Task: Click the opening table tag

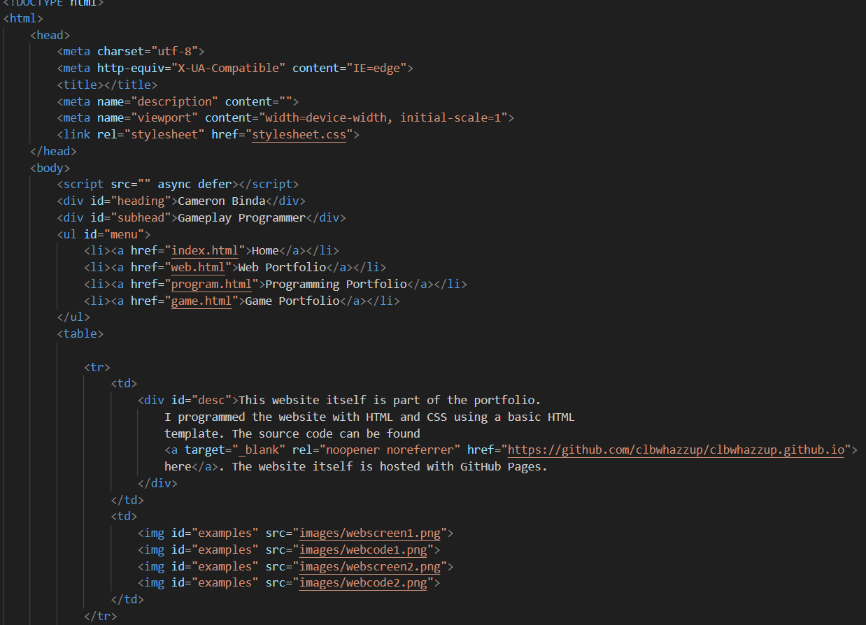Action: click(80, 334)
